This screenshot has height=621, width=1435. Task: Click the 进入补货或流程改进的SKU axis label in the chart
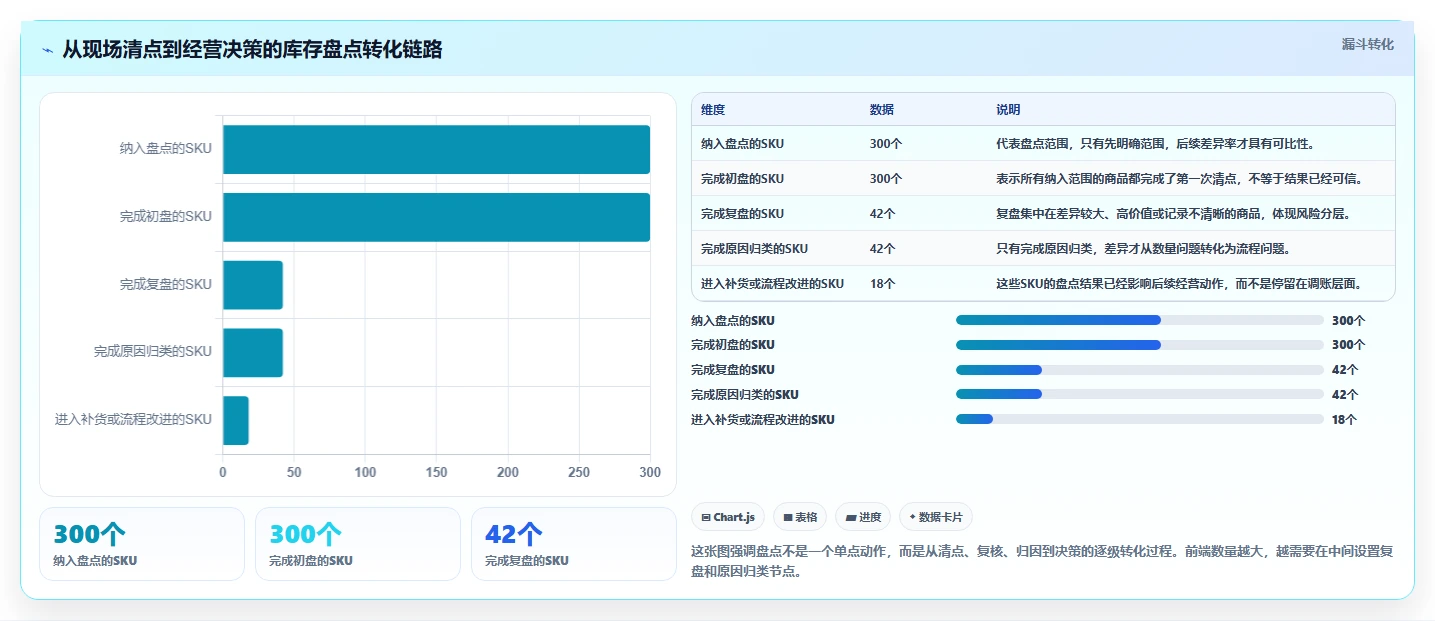tap(133, 420)
